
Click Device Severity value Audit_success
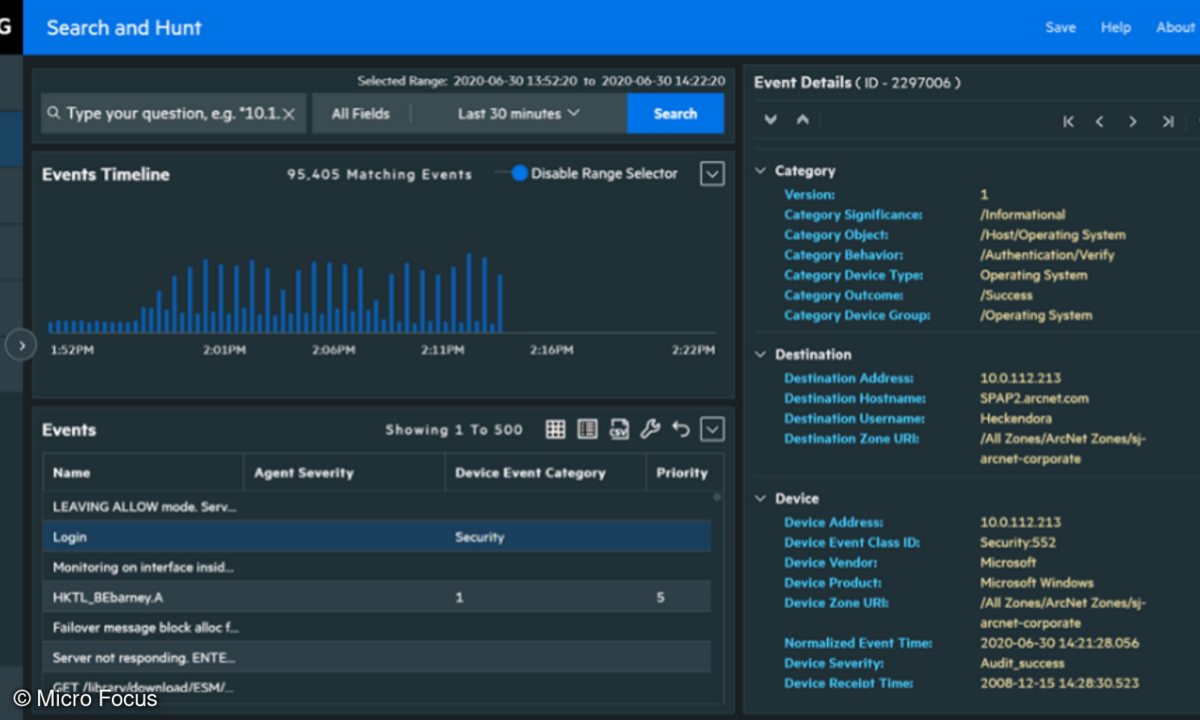coord(1022,663)
